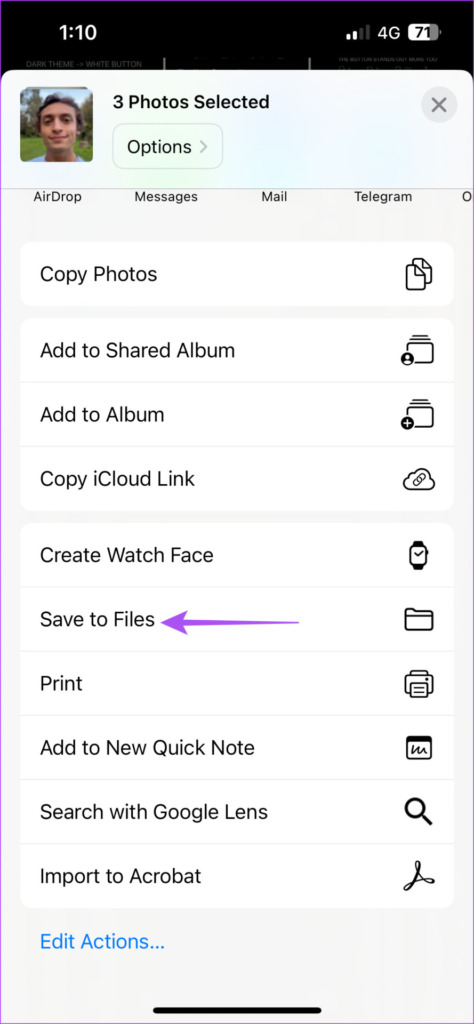Tap the Add to Shared Album icon
This screenshot has height=1024, width=474.
coord(418,351)
